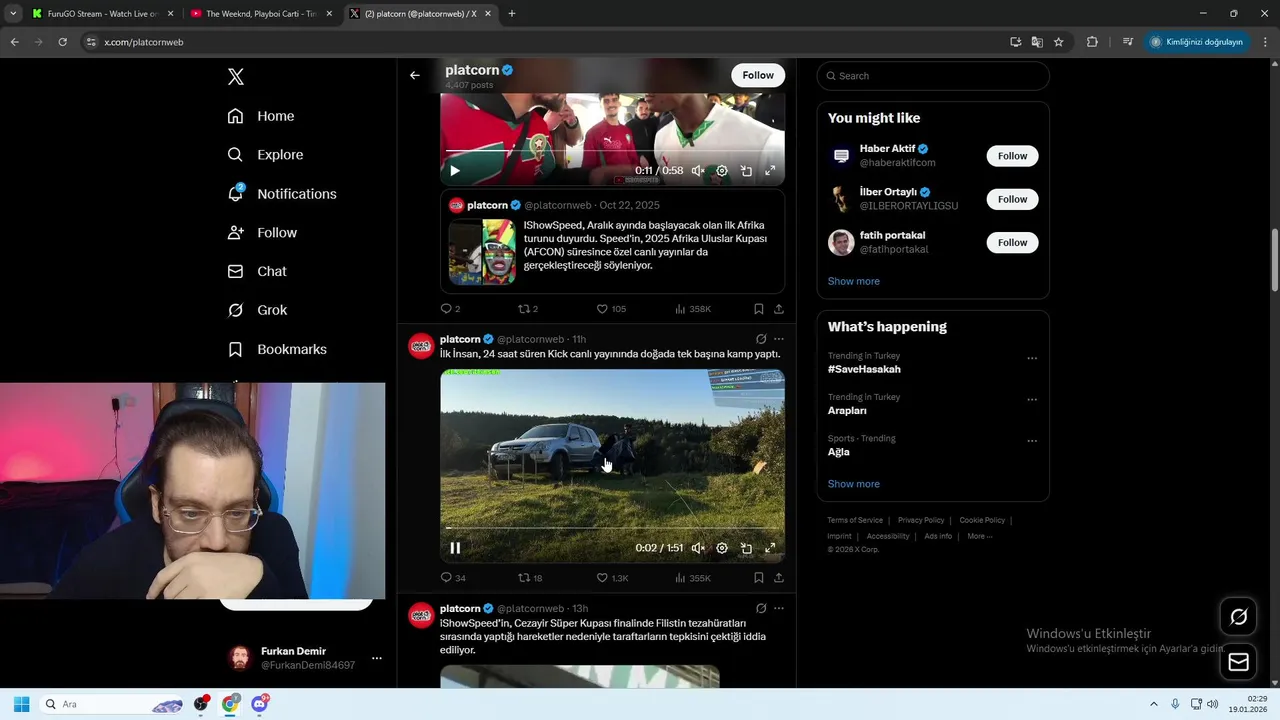Mute the camping video sound
Image resolution: width=1280 pixels, height=720 pixels.
[698, 548]
